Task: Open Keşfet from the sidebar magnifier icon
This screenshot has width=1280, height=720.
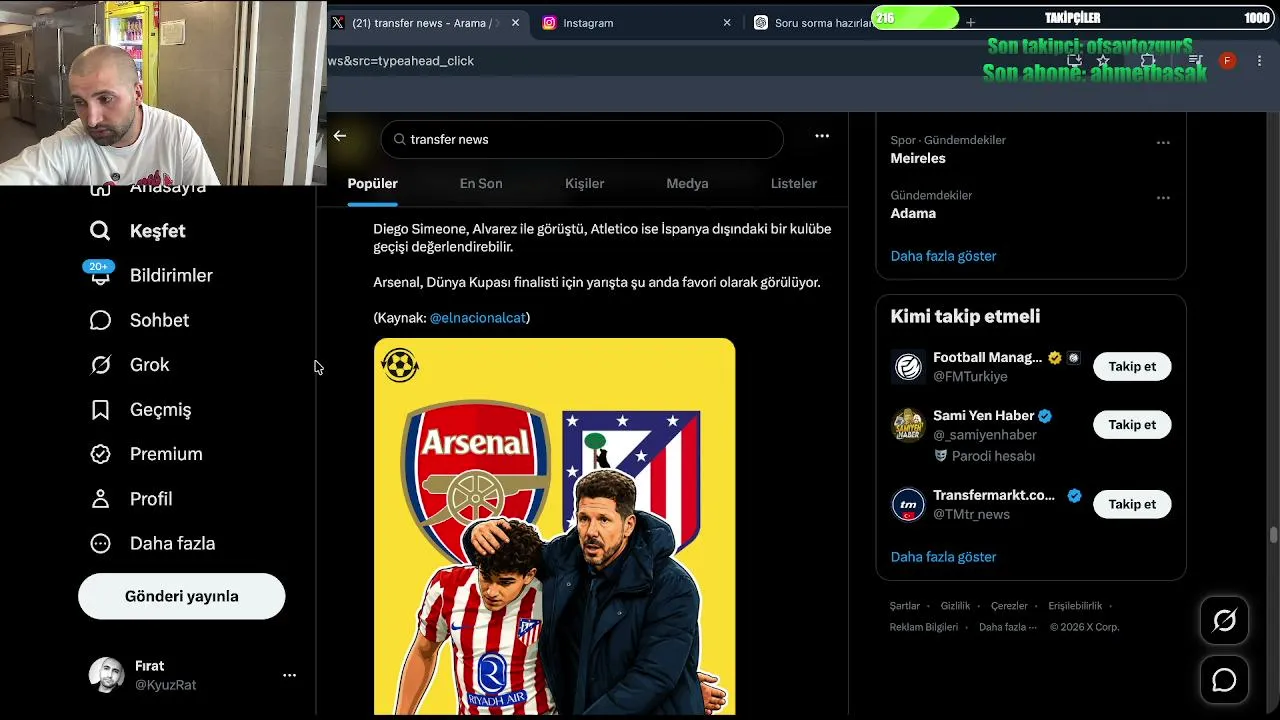Action: 100,231
